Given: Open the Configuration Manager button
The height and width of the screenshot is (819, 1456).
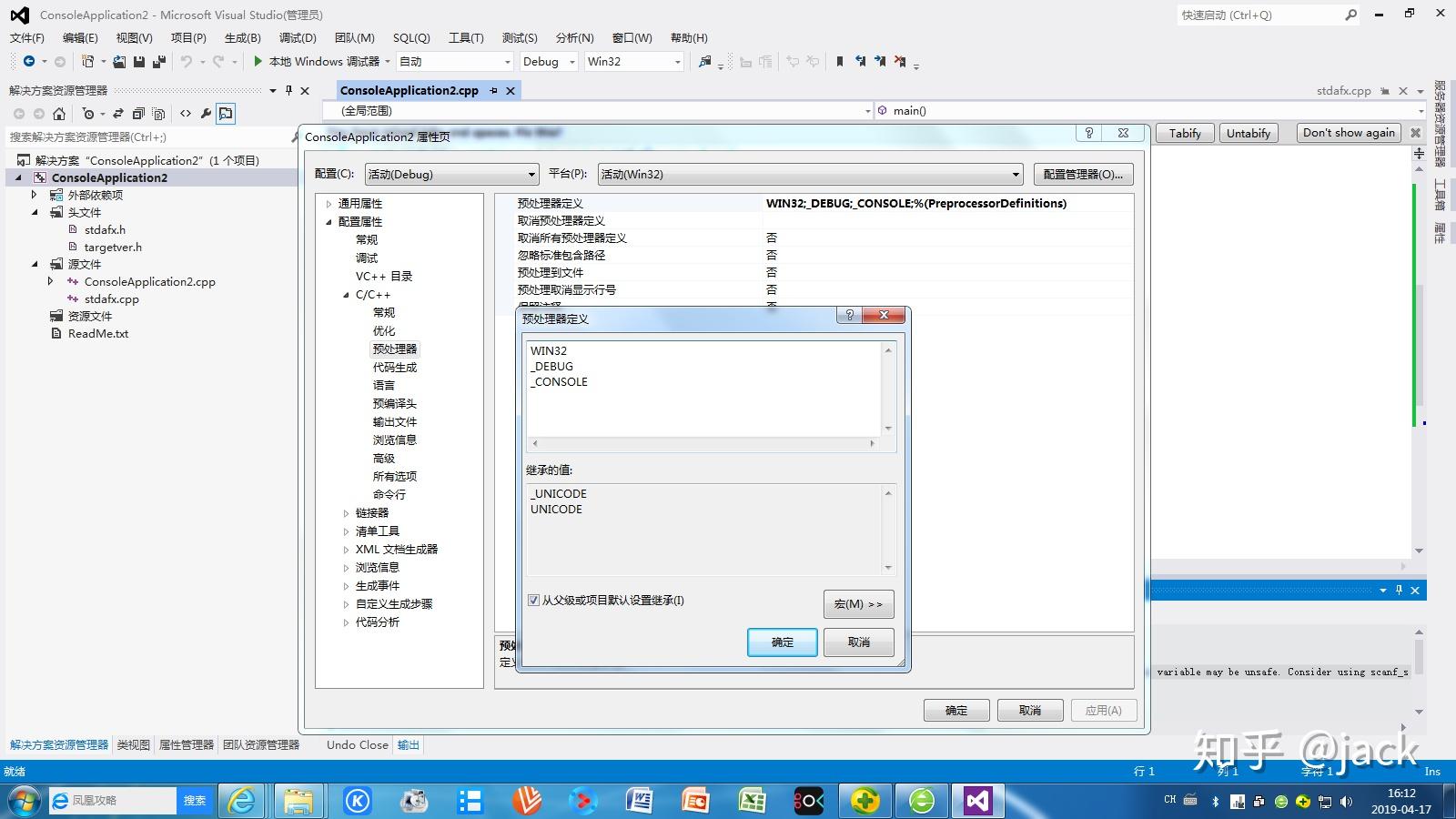Looking at the screenshot, I should pyautogui.click(x=1083, y=175).
